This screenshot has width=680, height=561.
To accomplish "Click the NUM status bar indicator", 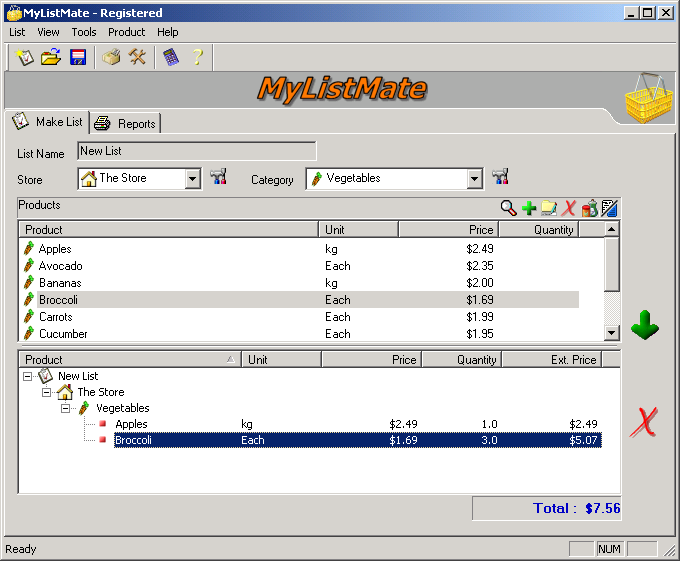I will pyautogui.click(x=609, y=549).
